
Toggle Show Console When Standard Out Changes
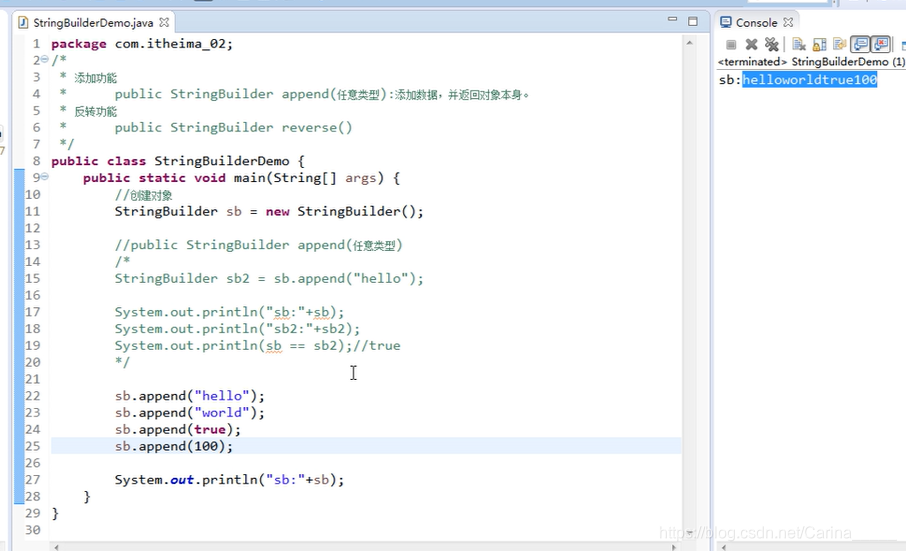point(860,44)
